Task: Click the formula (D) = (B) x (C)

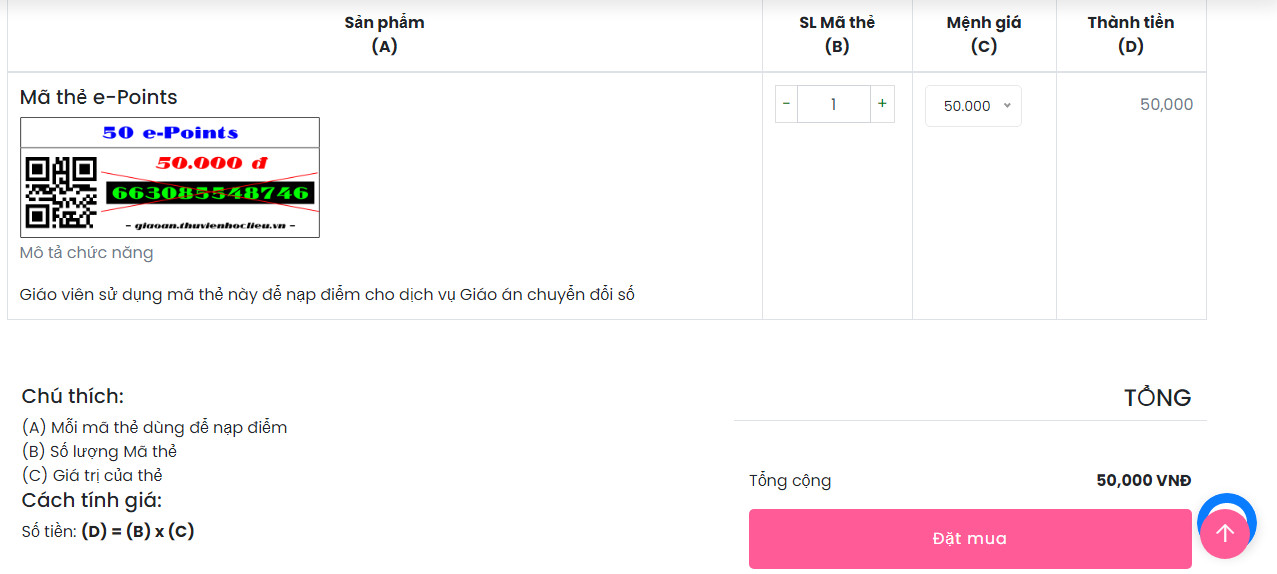Action: click(x=138, y=531)
